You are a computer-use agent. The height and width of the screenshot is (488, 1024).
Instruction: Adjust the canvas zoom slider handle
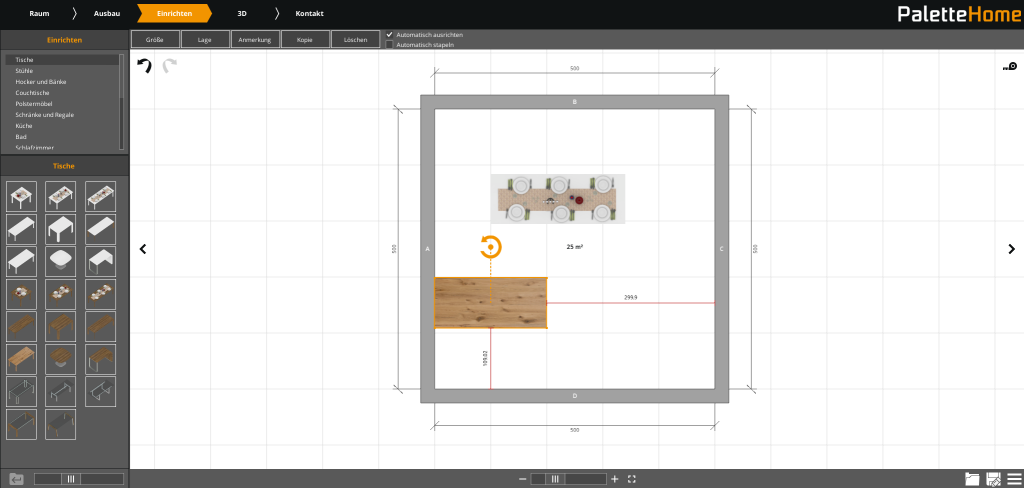click(x=557, y=479)
